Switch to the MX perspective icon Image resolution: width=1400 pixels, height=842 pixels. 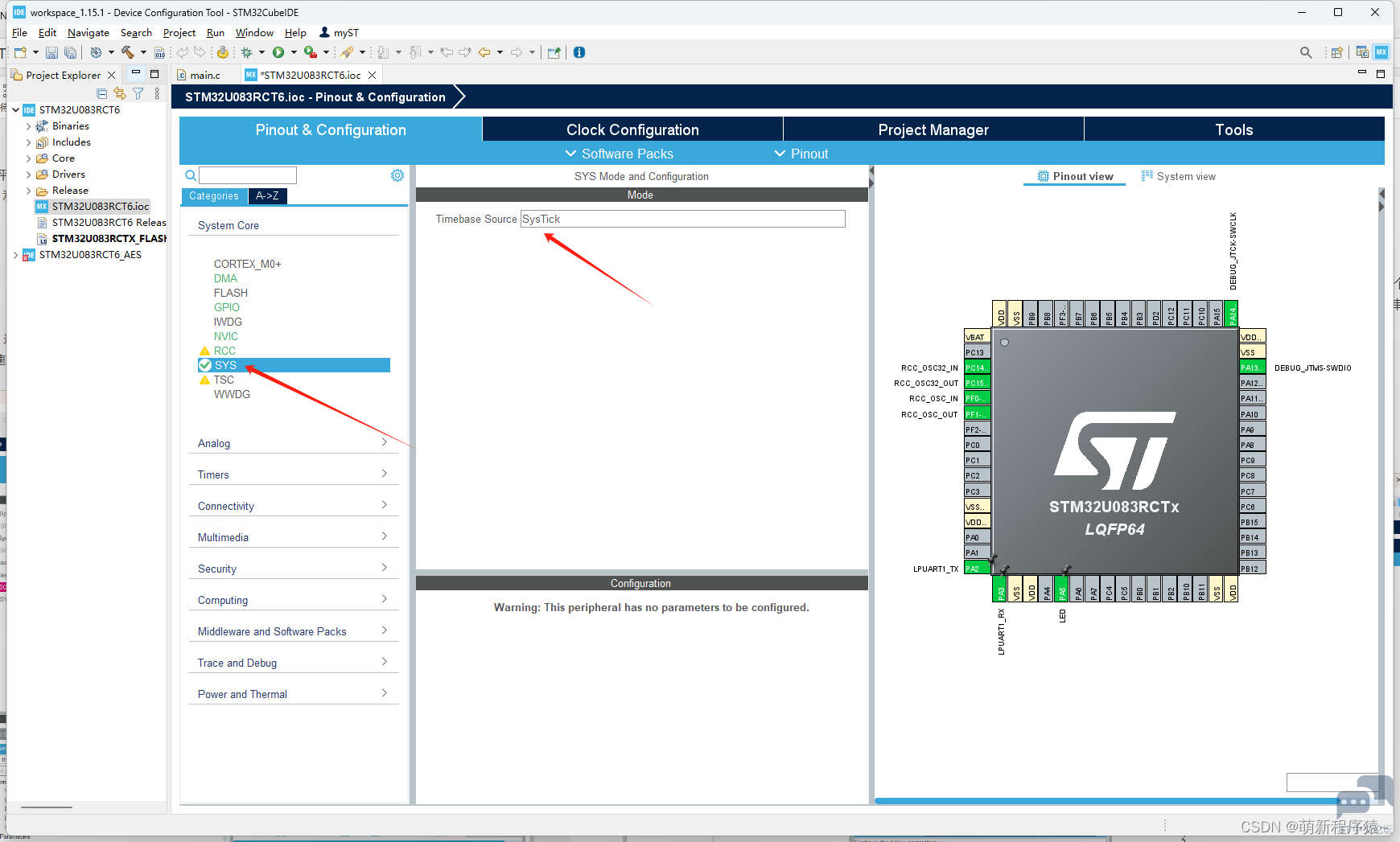click(x=1381, y=52)
